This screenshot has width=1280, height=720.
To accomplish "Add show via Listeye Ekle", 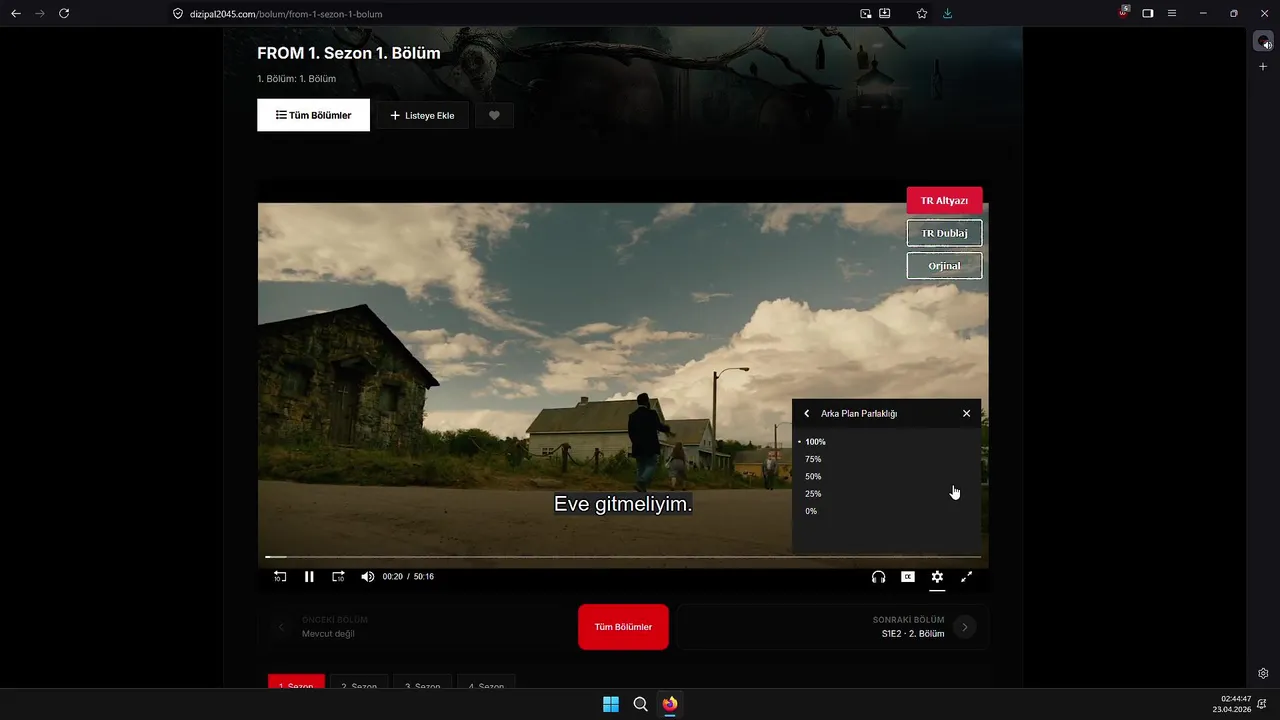I will pyautogui.click(x=422, y=115).
